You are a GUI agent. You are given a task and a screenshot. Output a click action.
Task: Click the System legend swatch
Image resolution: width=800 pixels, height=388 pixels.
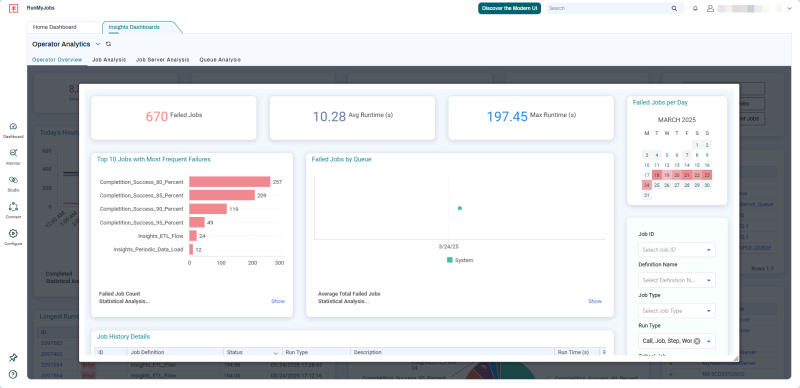[x=449, y=260]
